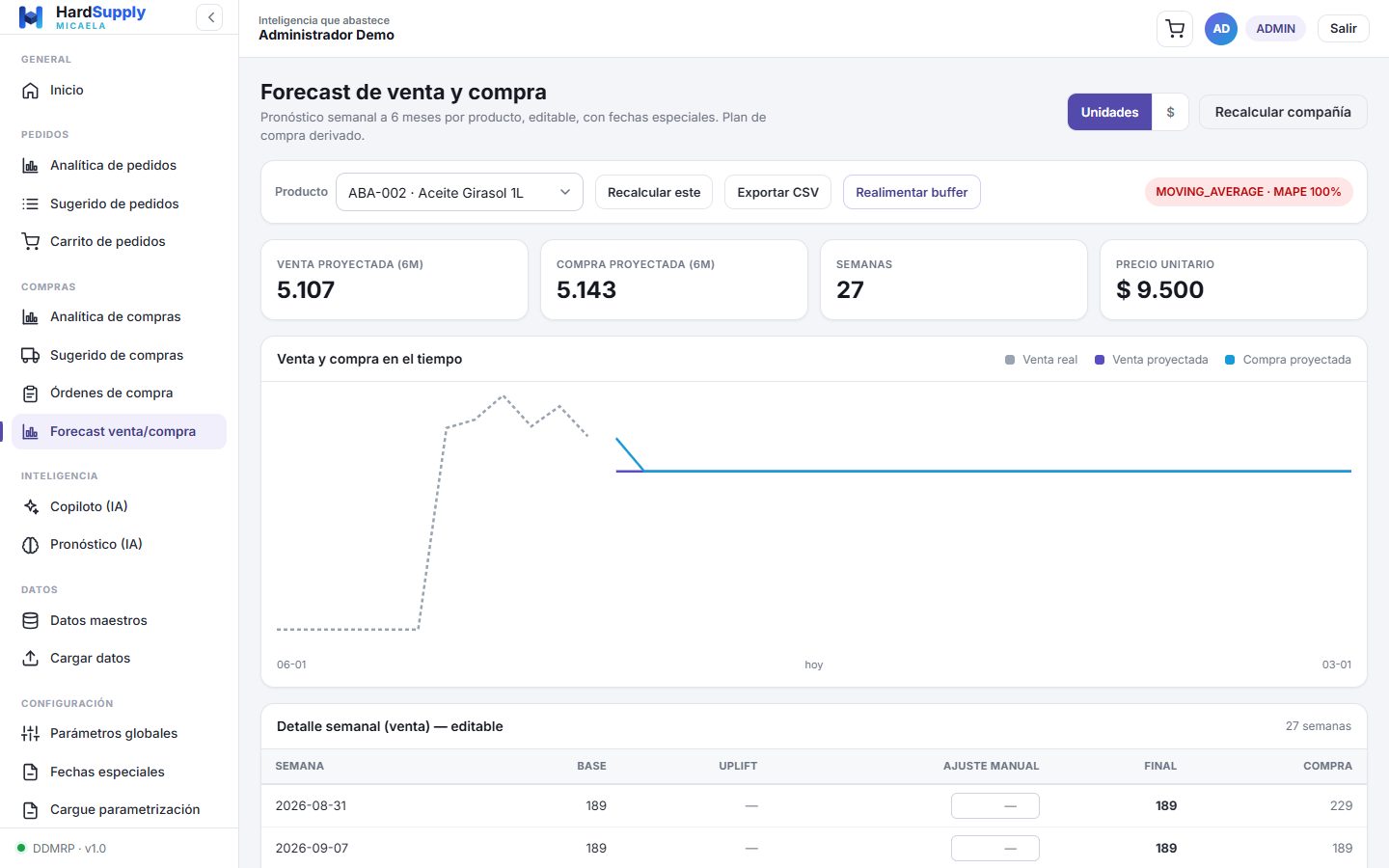Click the compra value 229
The width and height of the screenshot is (1389, 868).
[x=1341, y=805]
